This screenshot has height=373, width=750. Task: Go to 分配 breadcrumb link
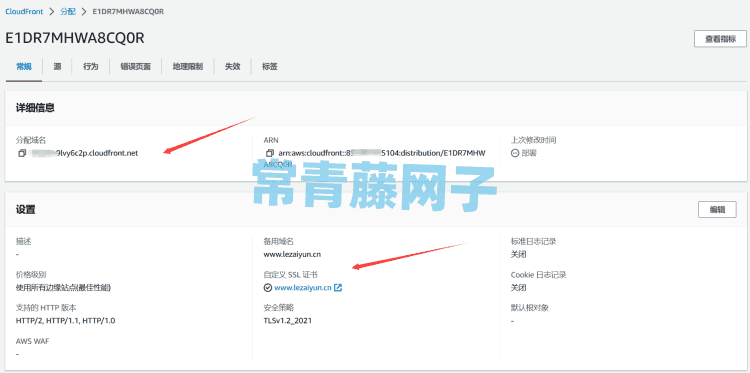pyautogui.click(x=68, y=11)
